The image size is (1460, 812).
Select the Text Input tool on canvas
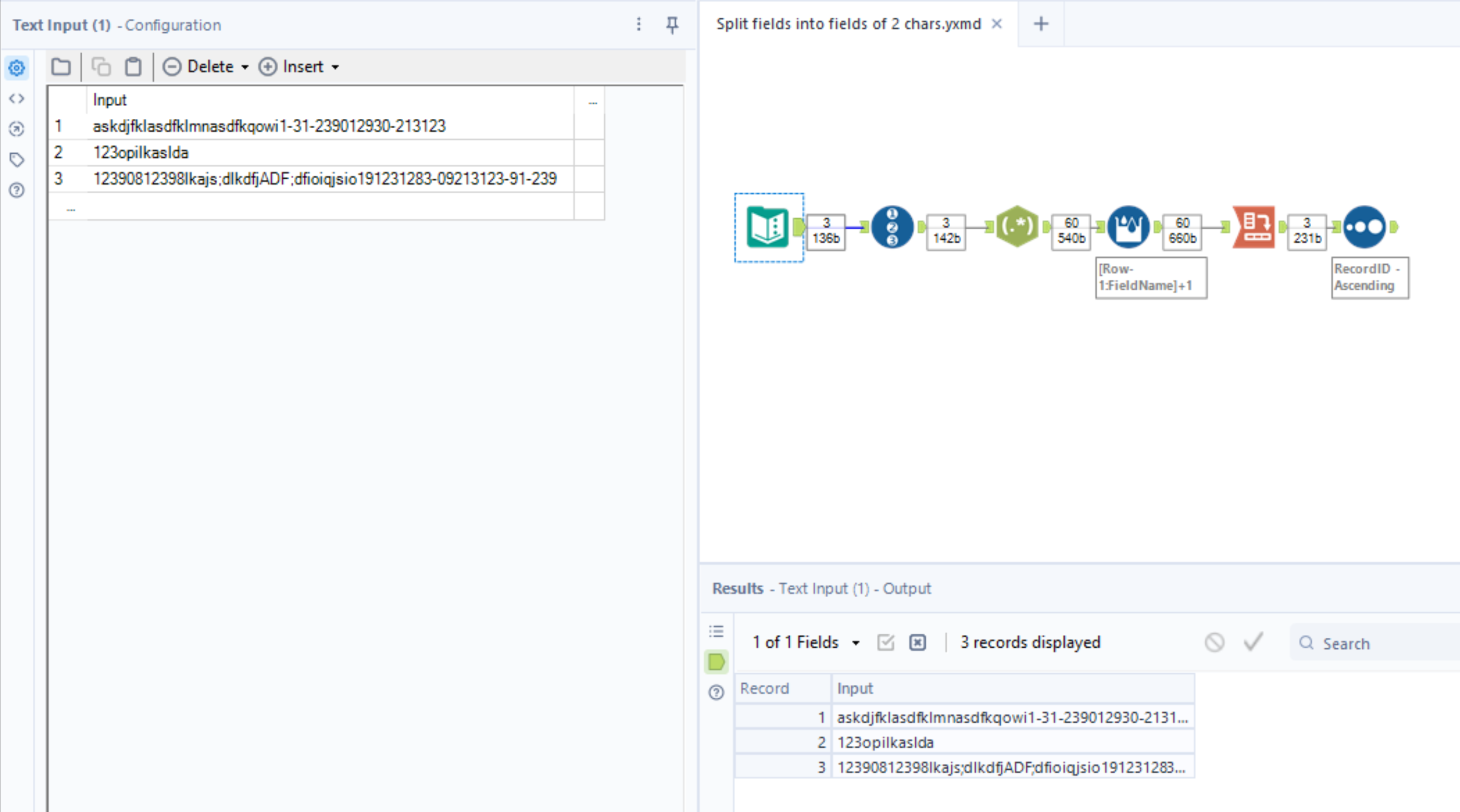click(767, 227)
